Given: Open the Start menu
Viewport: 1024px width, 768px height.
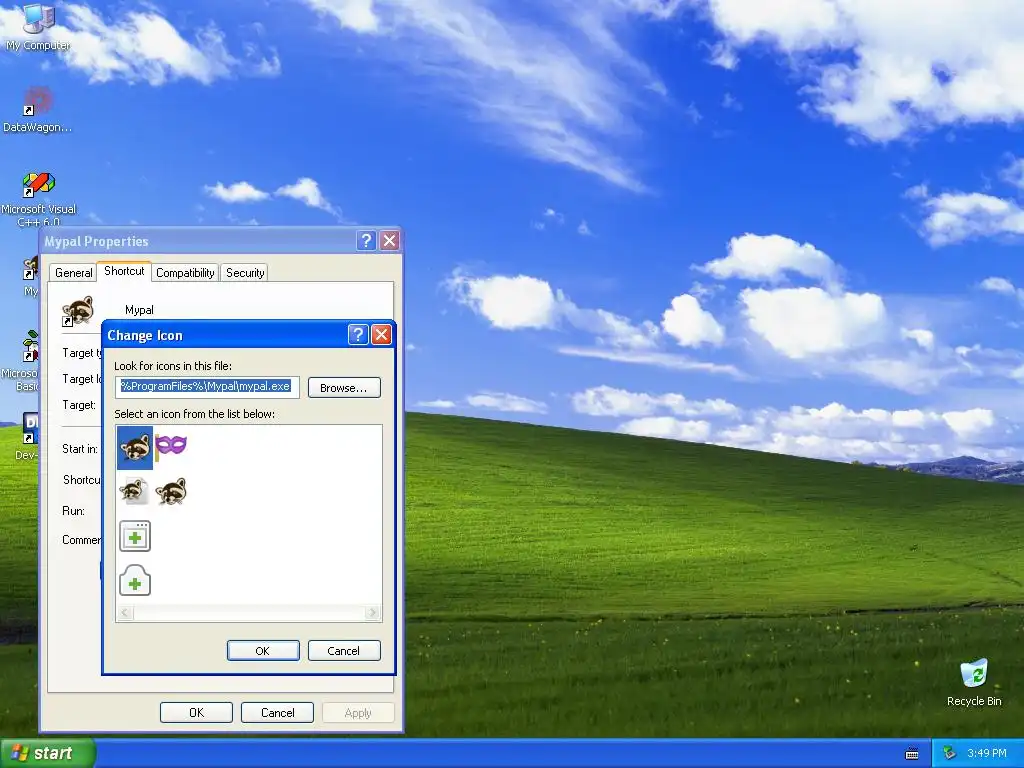Looking at the screenshot, I should pyautogui.click(x=48, y=753).
